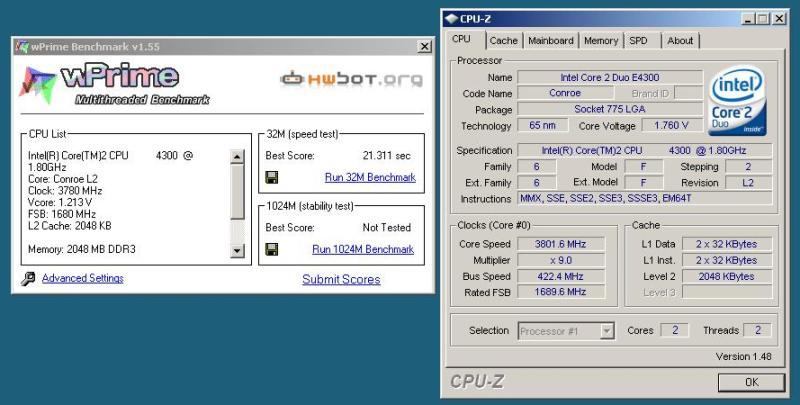Click the CPU-Z title bar icon
800x405 pixels.
(x=451, y=19)
